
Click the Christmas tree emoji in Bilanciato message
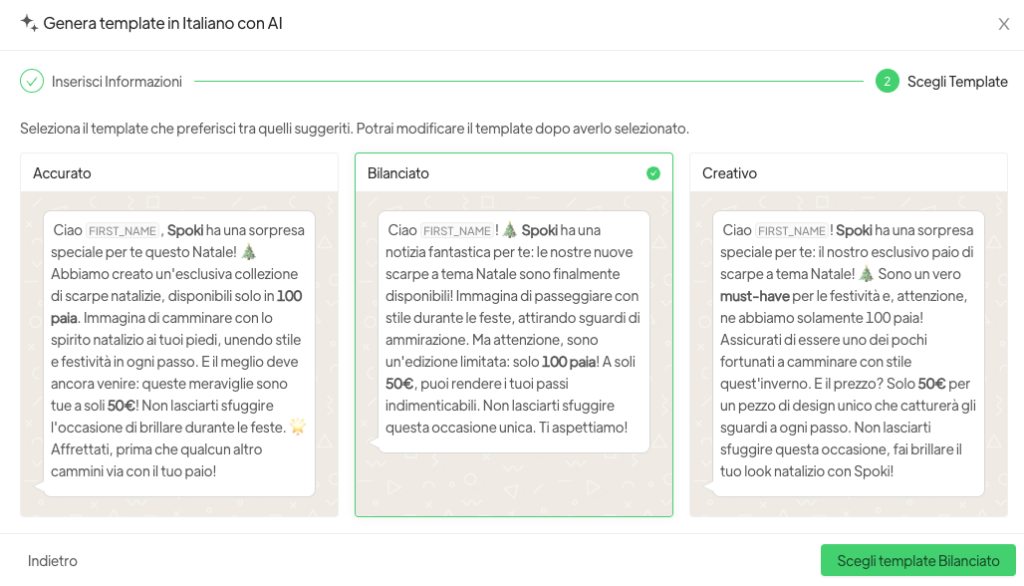pos(508,230)
